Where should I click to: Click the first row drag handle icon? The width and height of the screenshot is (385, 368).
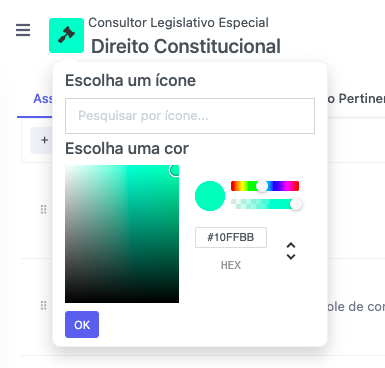click(x=43, y=210)
